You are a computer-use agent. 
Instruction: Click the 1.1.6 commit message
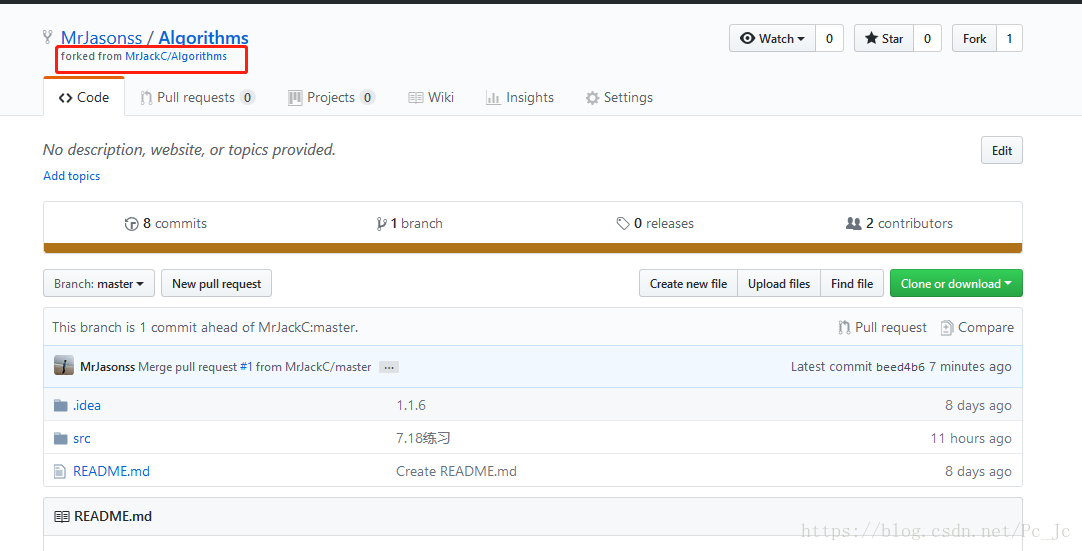(411, 405)
